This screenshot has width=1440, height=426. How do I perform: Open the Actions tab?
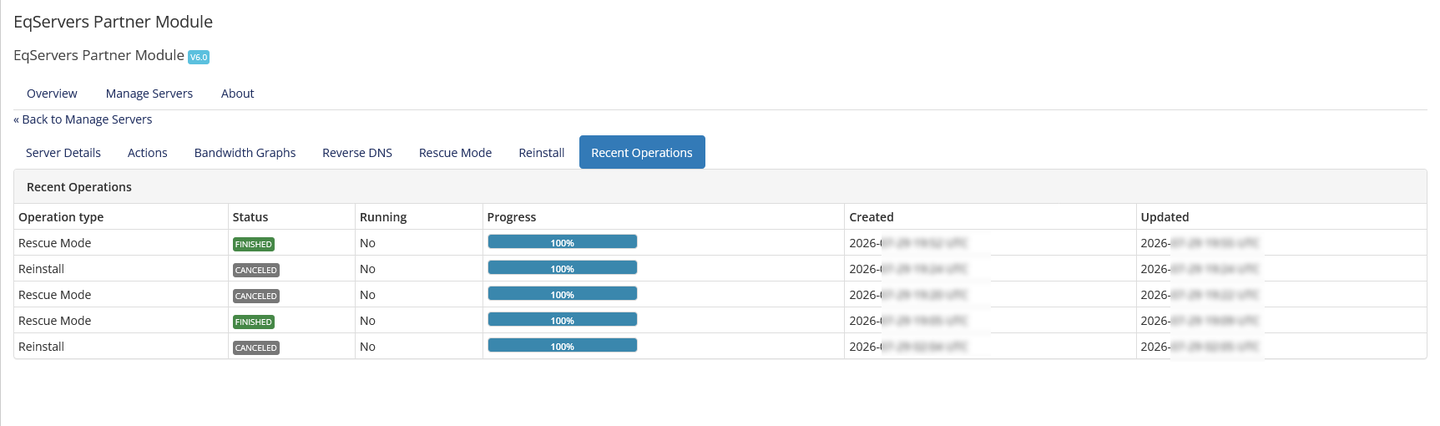coord(147,153)
